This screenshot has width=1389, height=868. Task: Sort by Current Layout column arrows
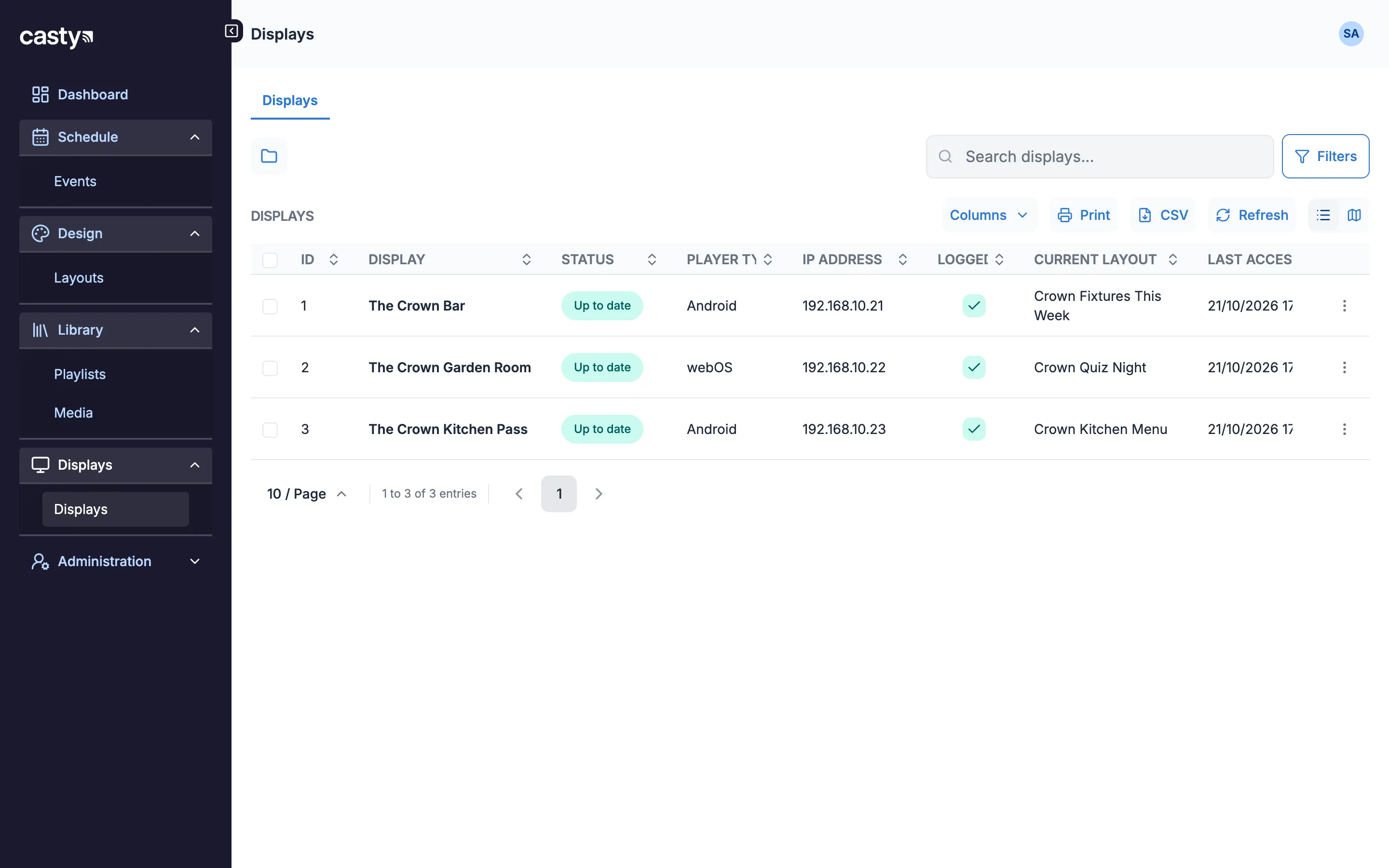click(1172, 259)
